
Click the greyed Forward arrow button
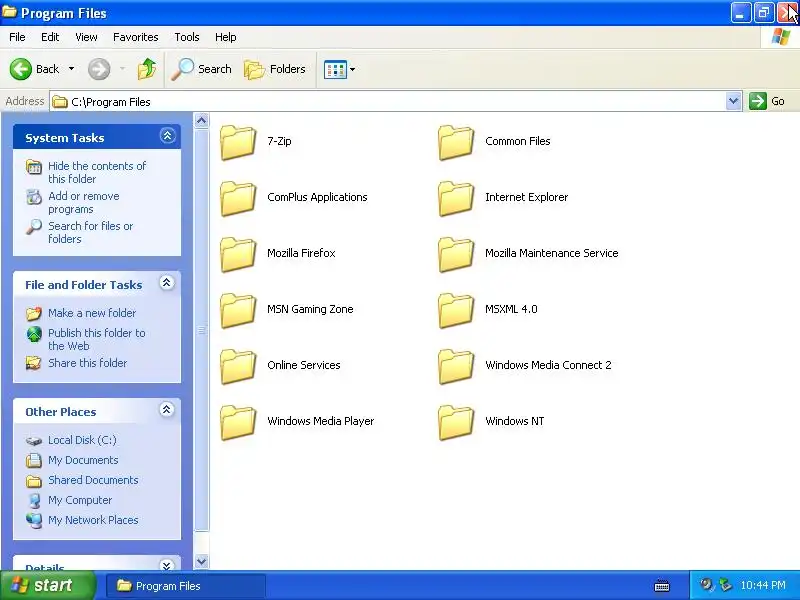pos(99,69)
